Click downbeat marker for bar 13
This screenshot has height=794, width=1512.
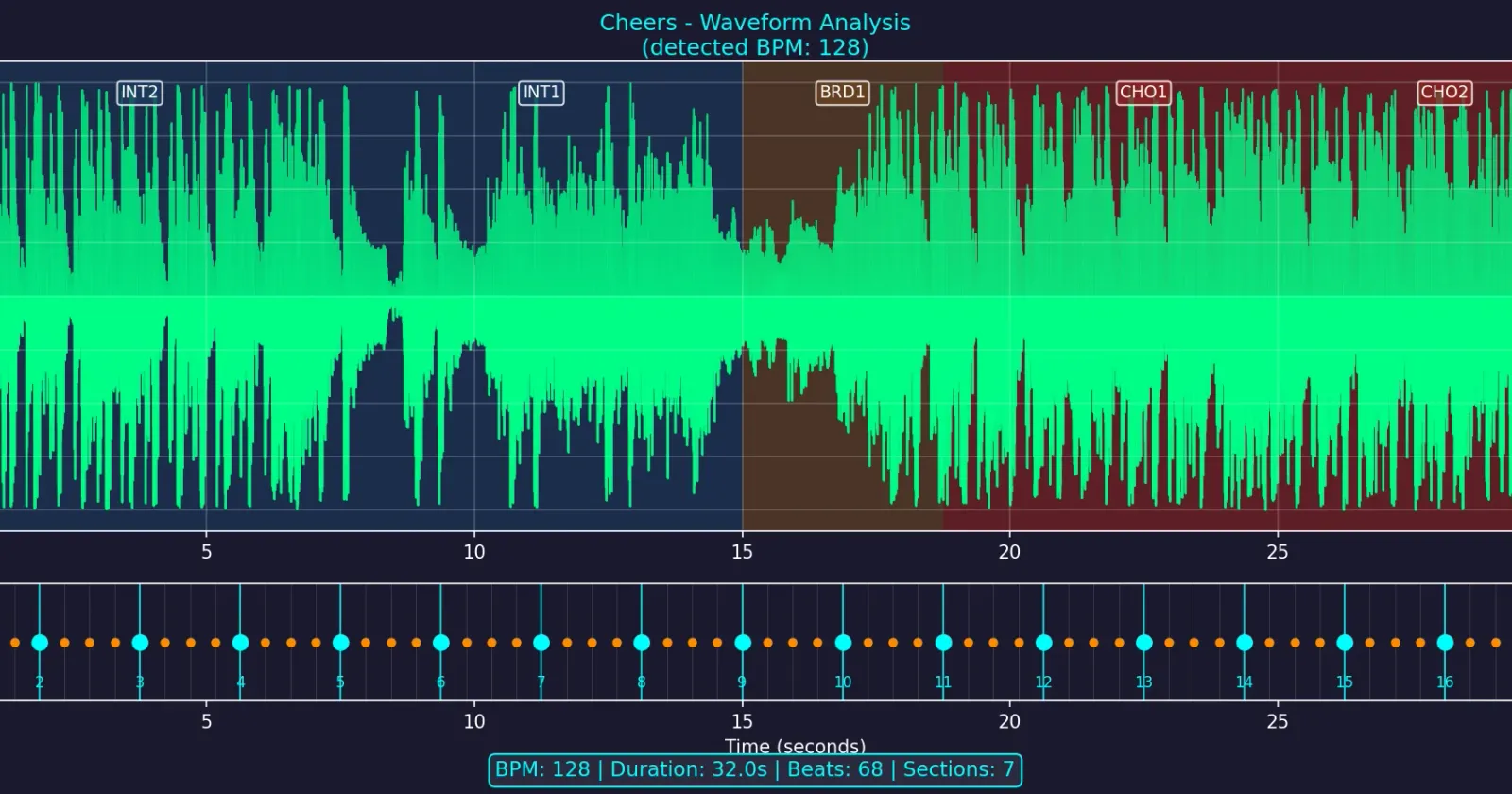(1143, 643)
